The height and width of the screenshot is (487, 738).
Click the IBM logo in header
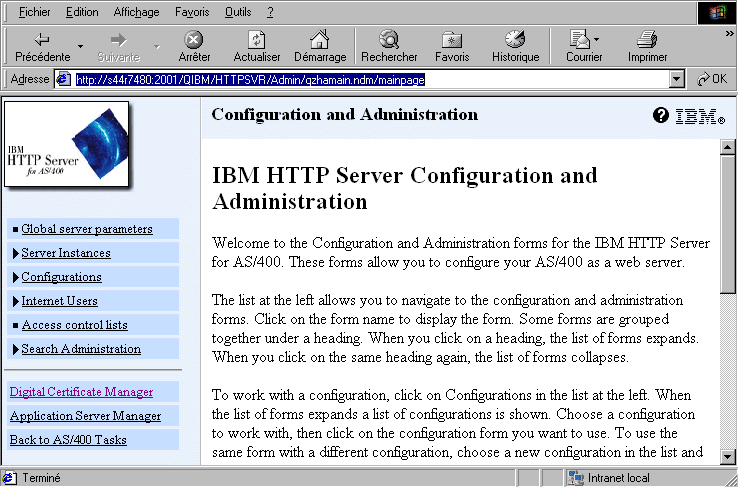(x=700, y=116)
